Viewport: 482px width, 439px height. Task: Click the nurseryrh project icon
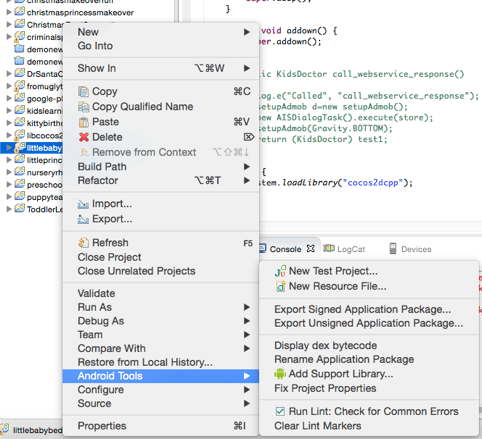point(20,172)
